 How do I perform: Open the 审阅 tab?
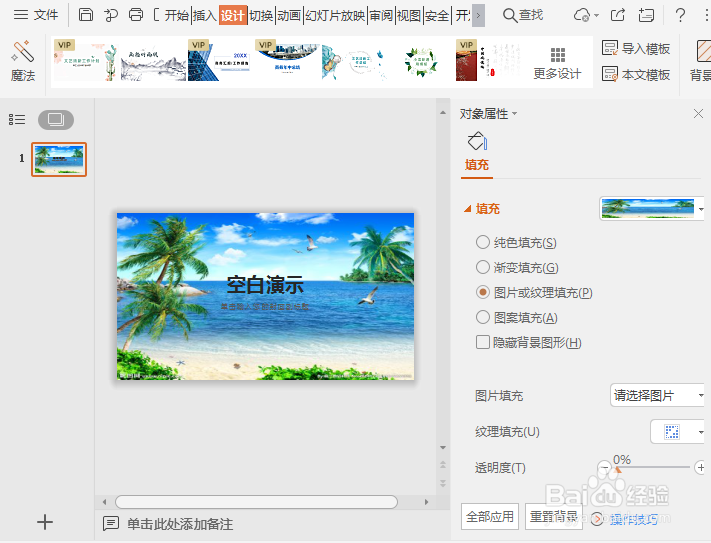(381, 15)
